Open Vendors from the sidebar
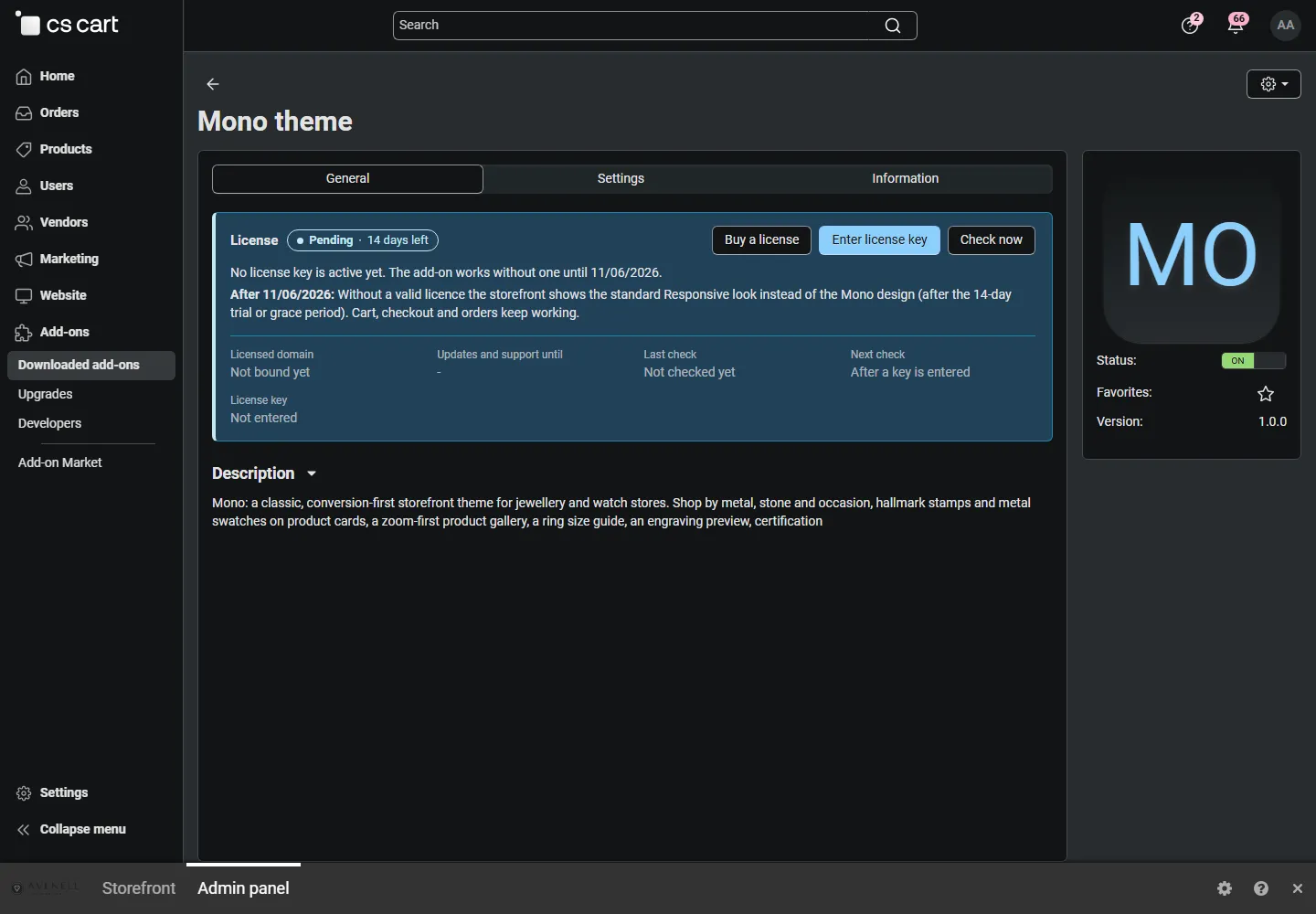The image size is (1316, 914). click(x=63, y=222)
